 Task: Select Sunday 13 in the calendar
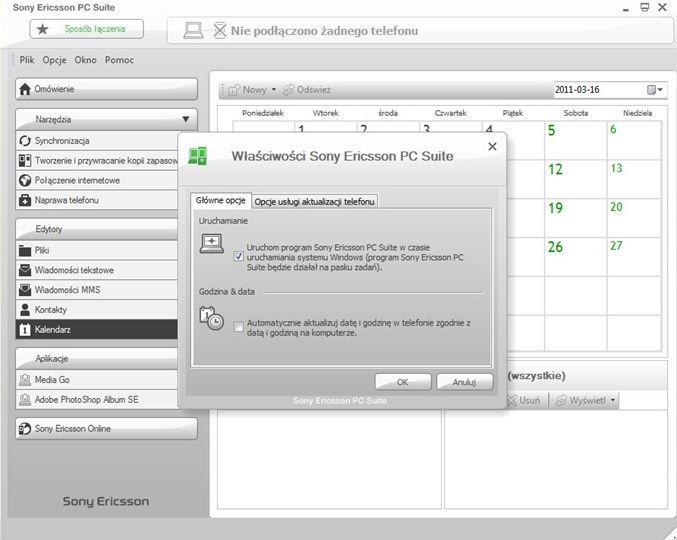click(634, 179)
